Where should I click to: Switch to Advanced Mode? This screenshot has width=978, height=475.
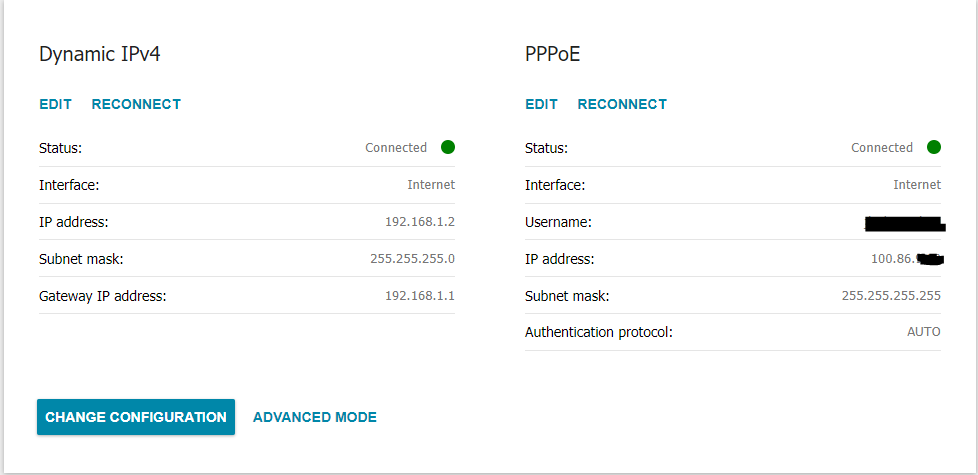pyautogui.click(x=315, y=417)
